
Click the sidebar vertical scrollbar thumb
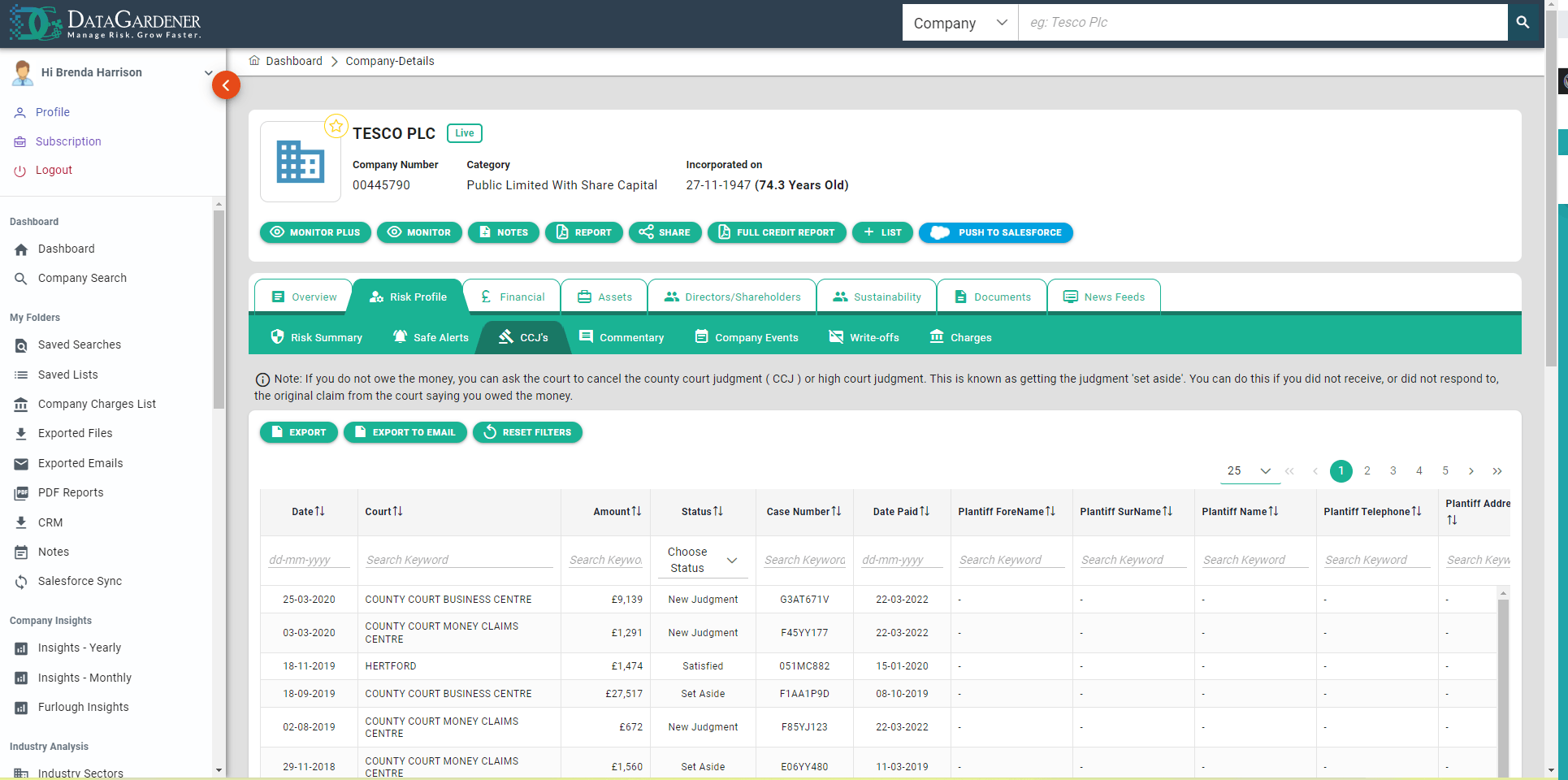tap(219, 309)
